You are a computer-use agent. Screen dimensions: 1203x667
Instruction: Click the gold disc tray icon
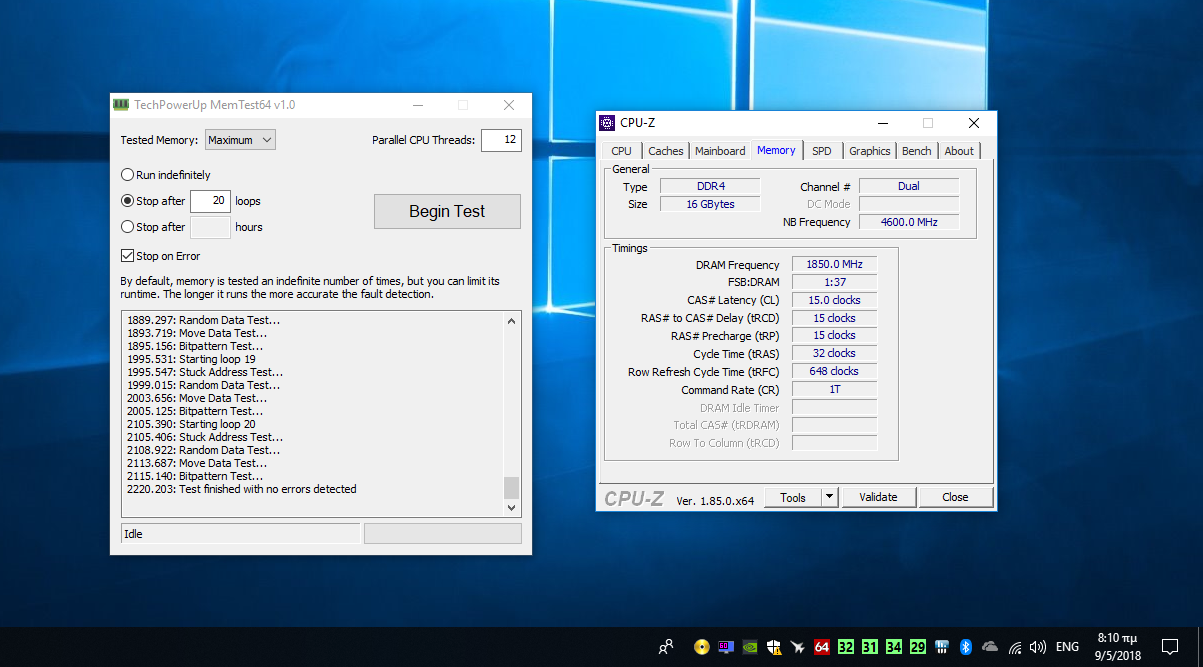click(702, 646)
